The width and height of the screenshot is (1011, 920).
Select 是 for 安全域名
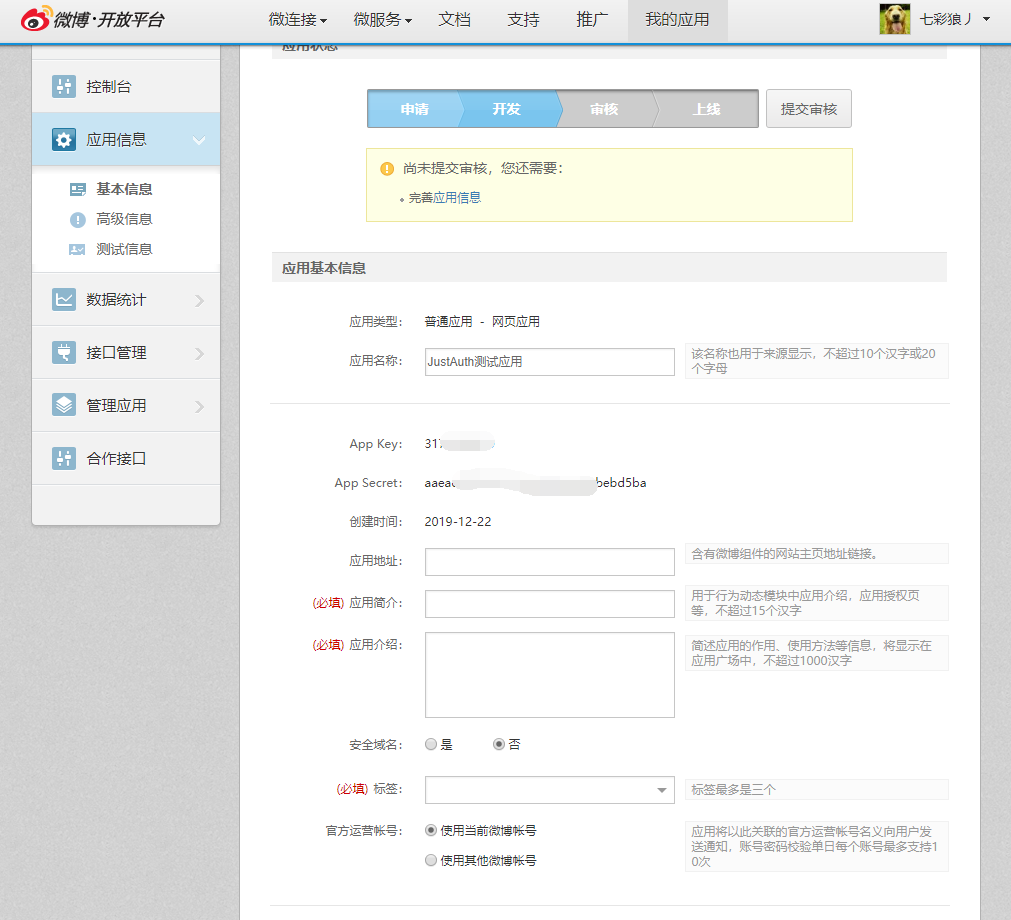point(431,744)
